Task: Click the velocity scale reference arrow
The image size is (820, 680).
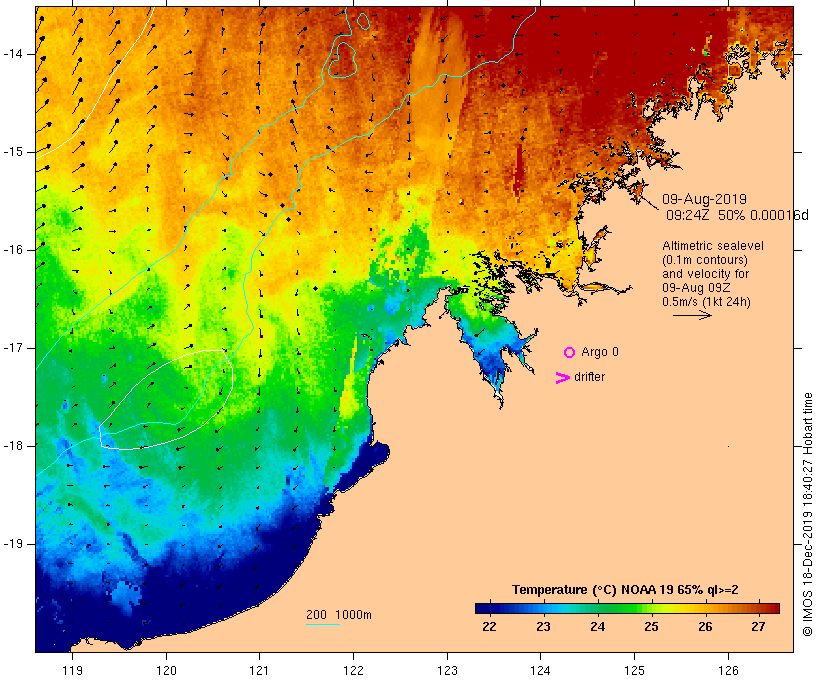Action: (x=692, y=315)
